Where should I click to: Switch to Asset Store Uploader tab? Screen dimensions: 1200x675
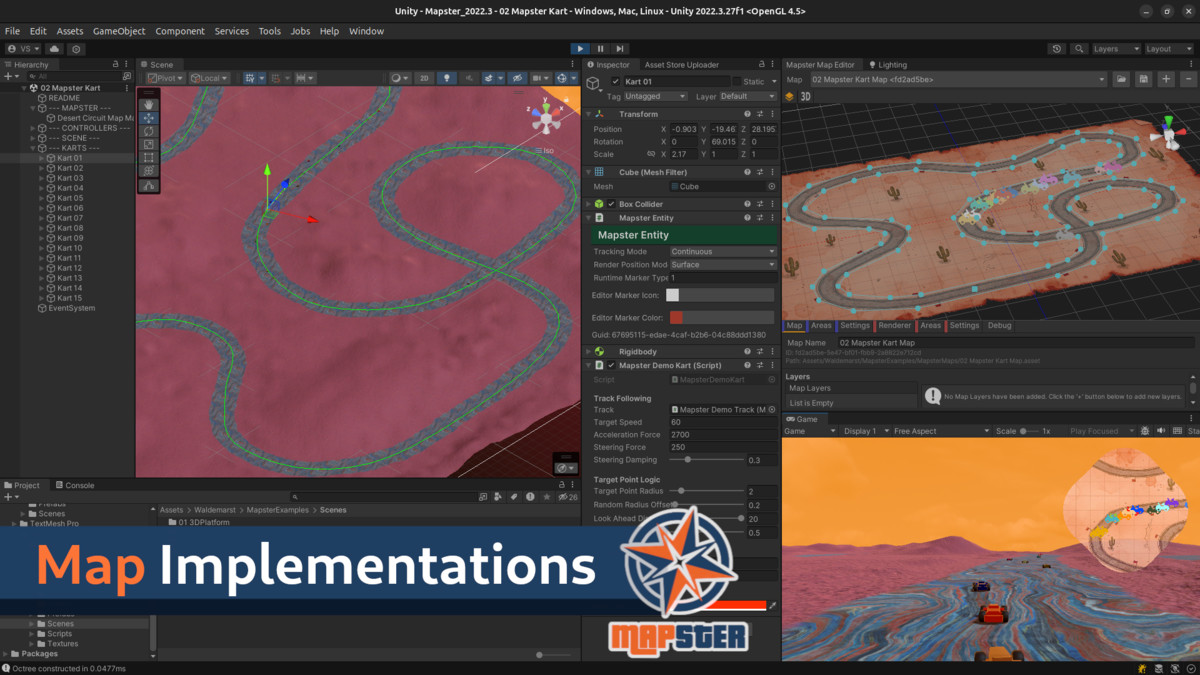coord(681,65)
